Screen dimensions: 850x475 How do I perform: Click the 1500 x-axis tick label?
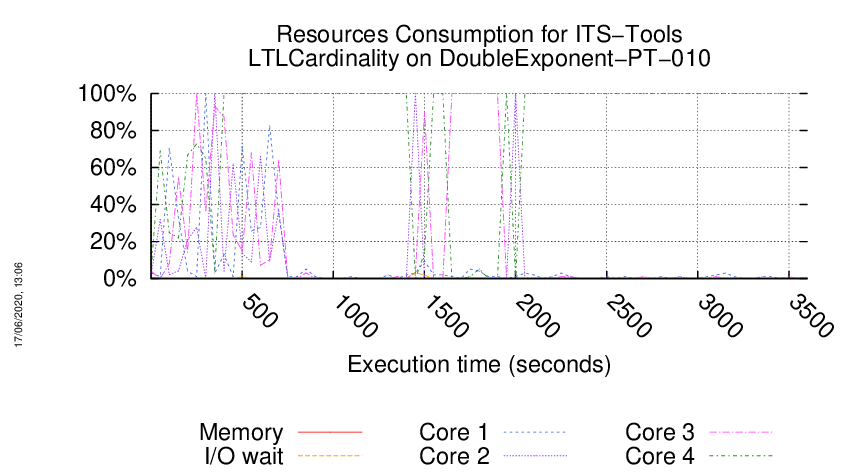(x=447, y=316)
